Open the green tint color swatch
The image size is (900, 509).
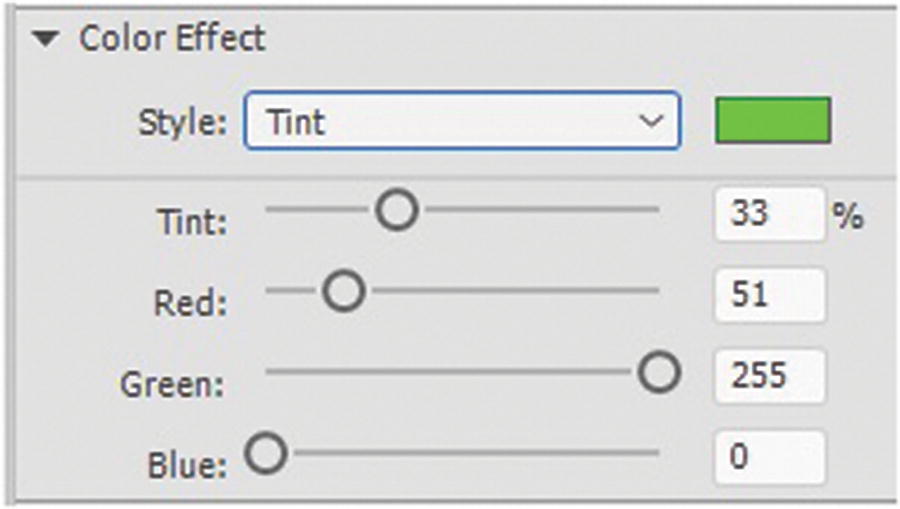coord(772,121)
